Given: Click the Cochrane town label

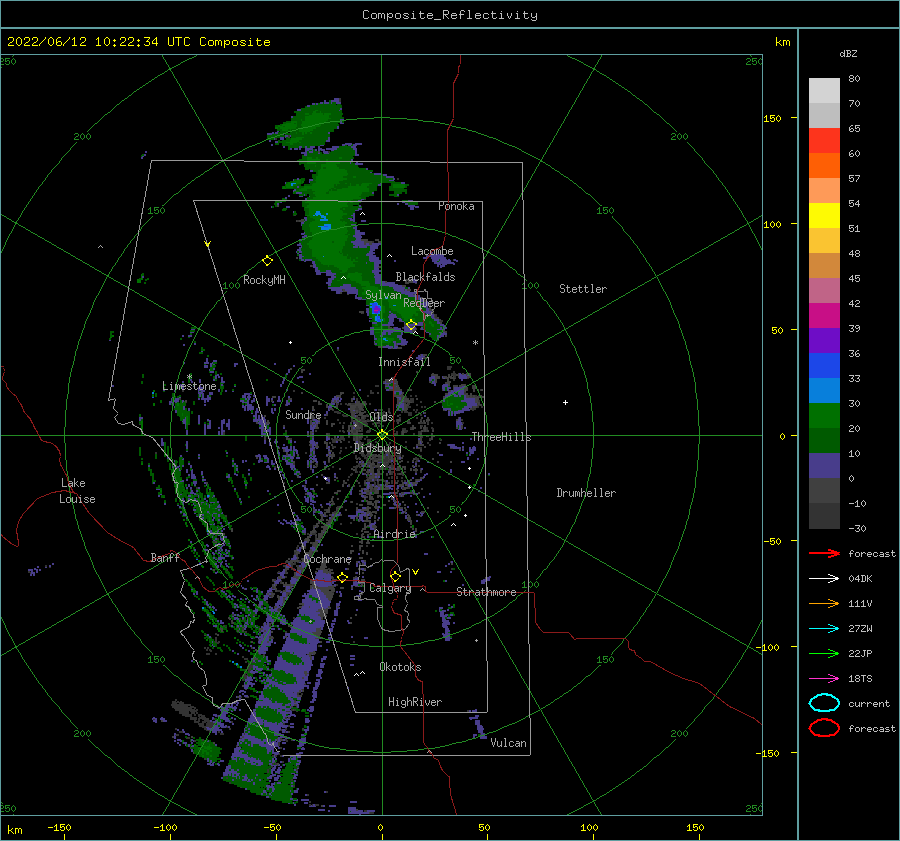Looking at the screenshot, I should click(327, 559).
